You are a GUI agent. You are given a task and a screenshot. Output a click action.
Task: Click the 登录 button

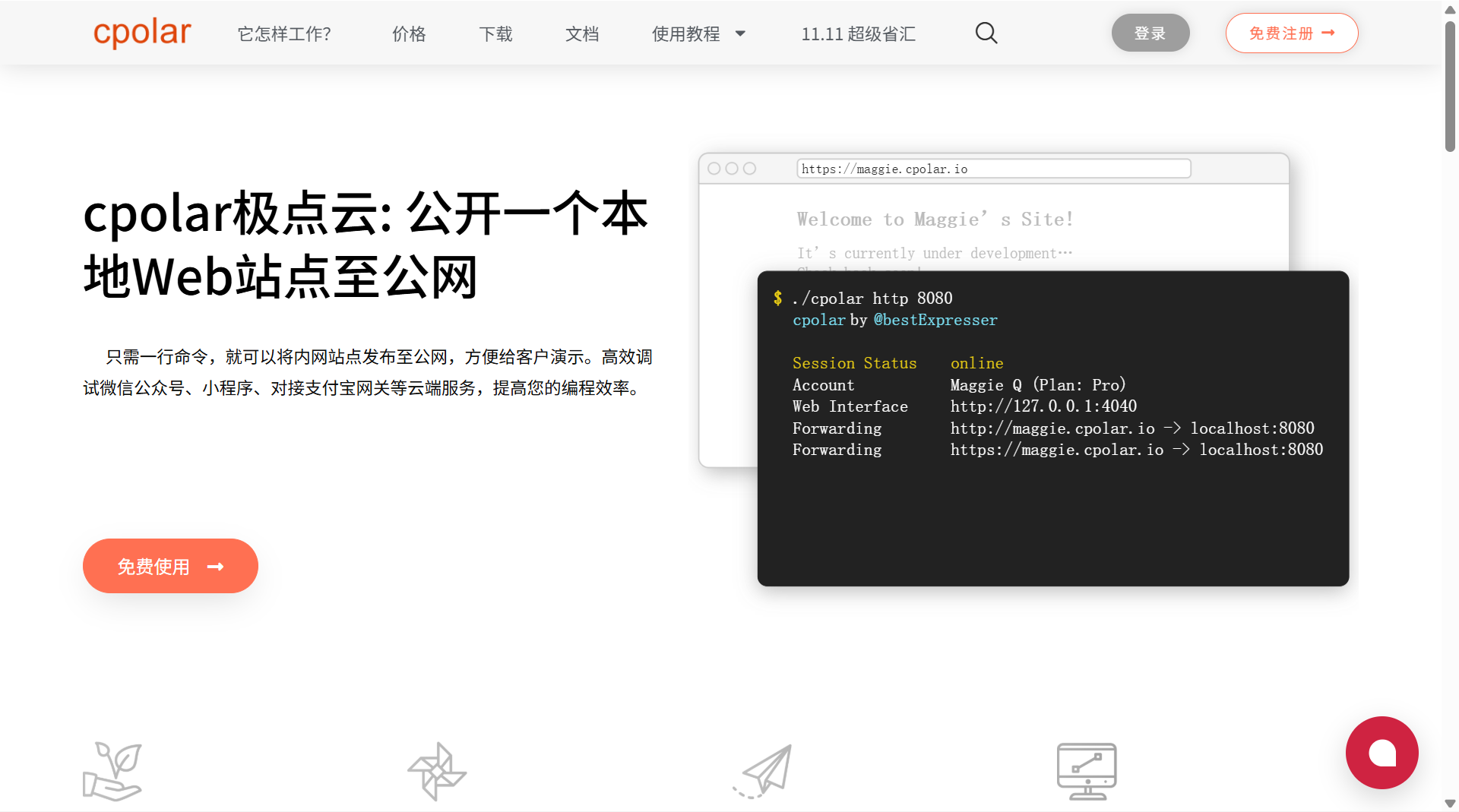click(1150, 33)
